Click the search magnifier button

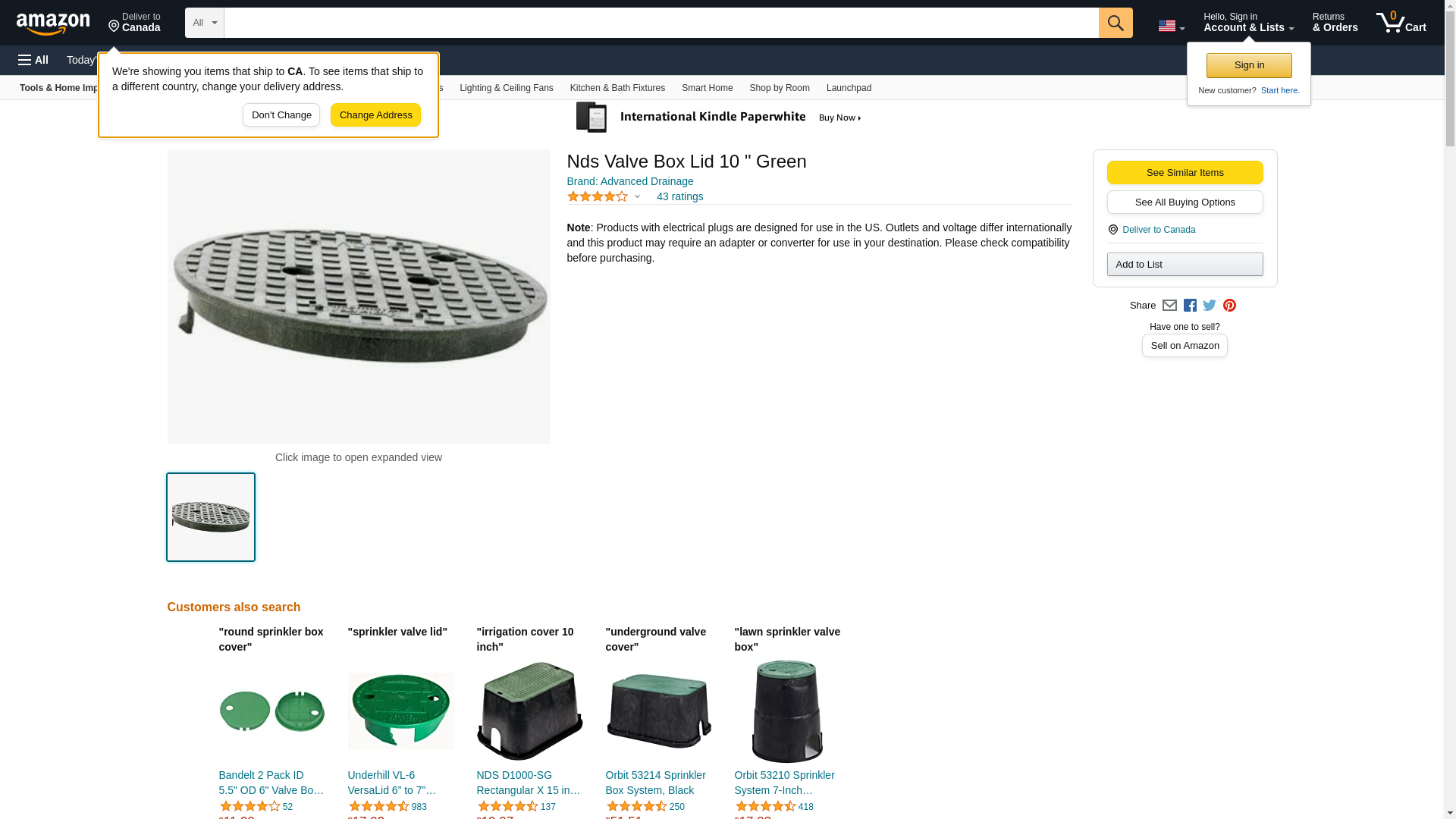coord(1116,23)
